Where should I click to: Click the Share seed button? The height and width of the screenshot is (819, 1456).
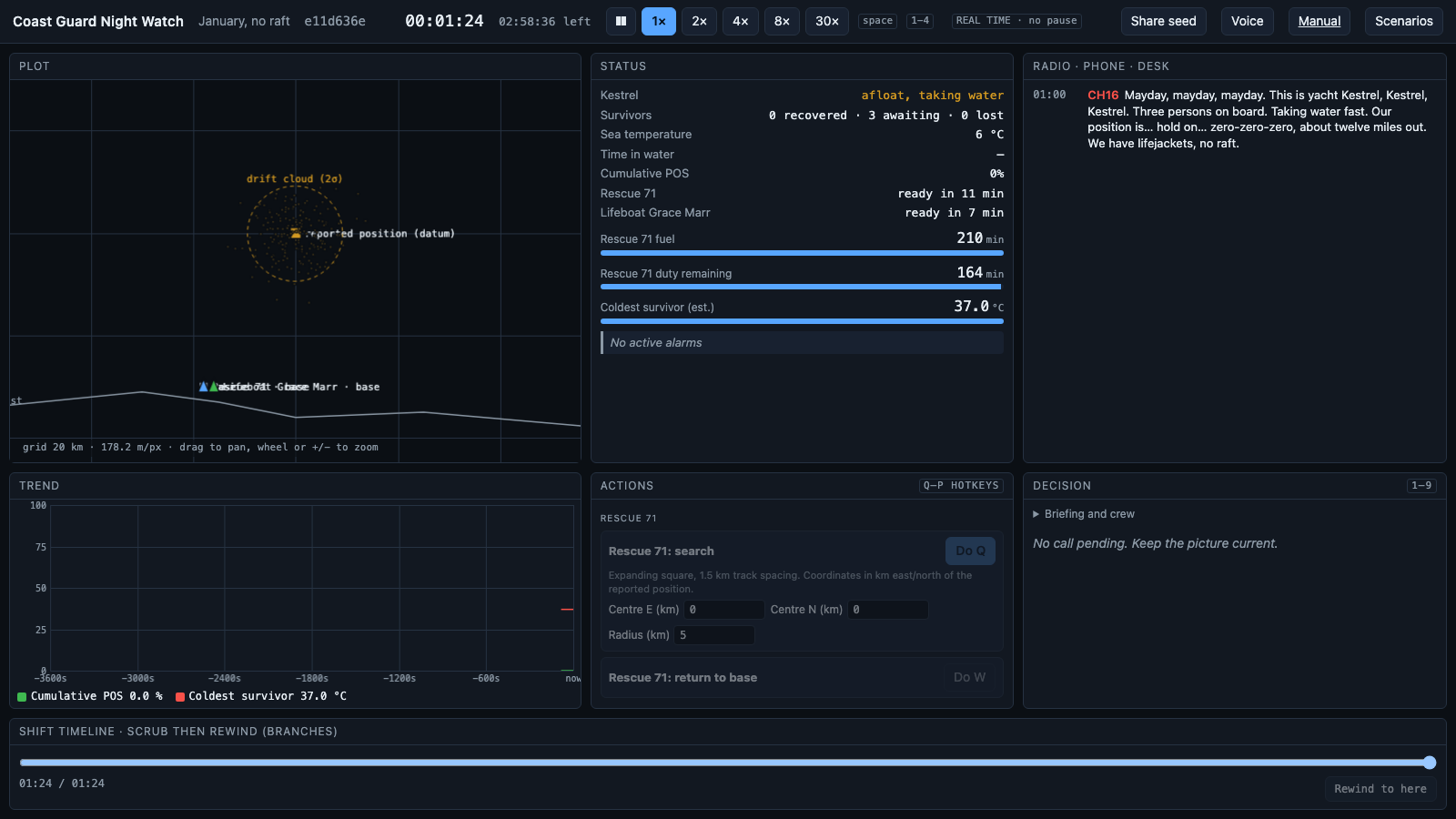point(1164,21)
